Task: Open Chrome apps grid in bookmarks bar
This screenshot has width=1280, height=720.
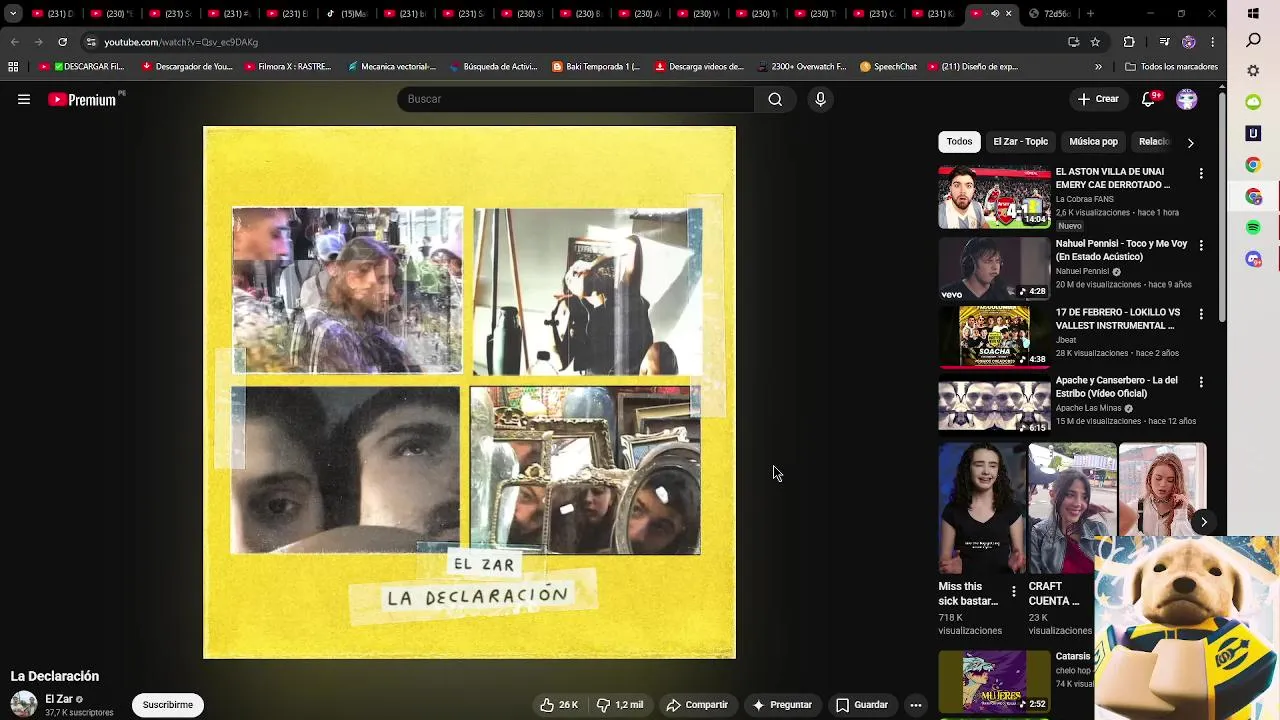Action: coord(13,67)
